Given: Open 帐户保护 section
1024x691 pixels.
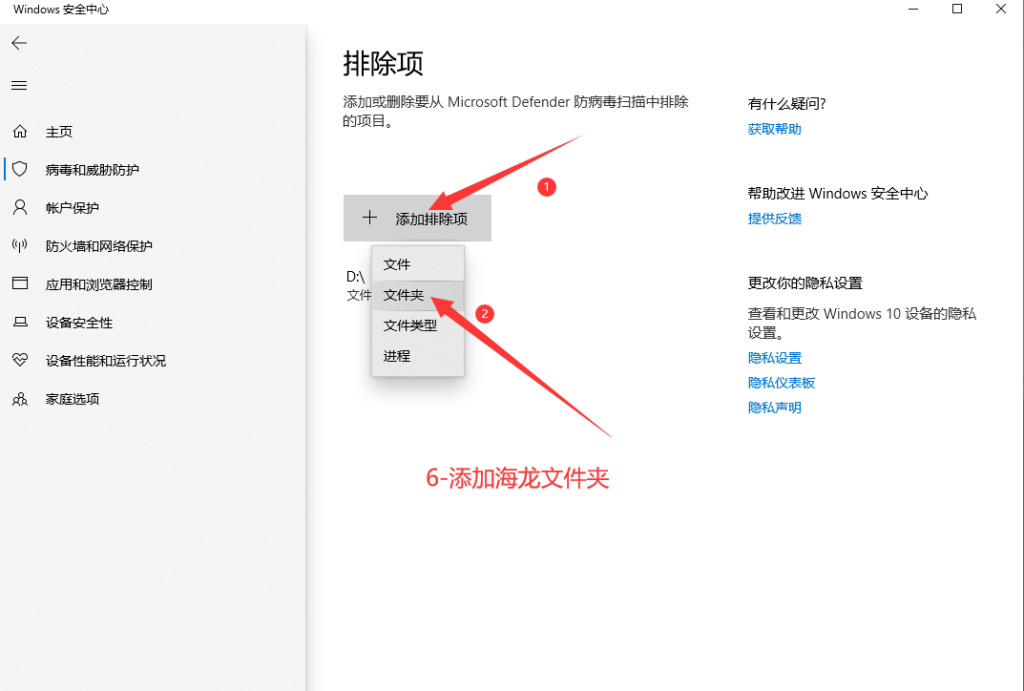Looking at the screenshot, I should coord(72,208).
